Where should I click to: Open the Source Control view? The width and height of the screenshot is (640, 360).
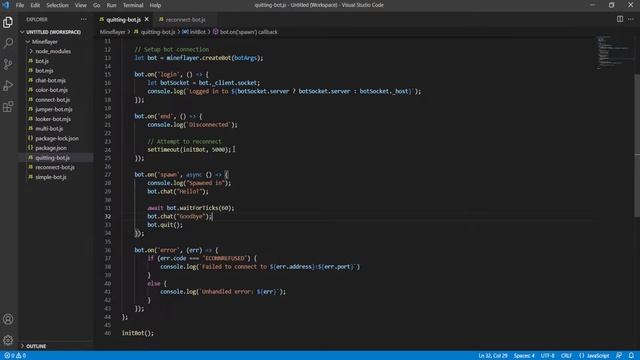click(8, 64)
